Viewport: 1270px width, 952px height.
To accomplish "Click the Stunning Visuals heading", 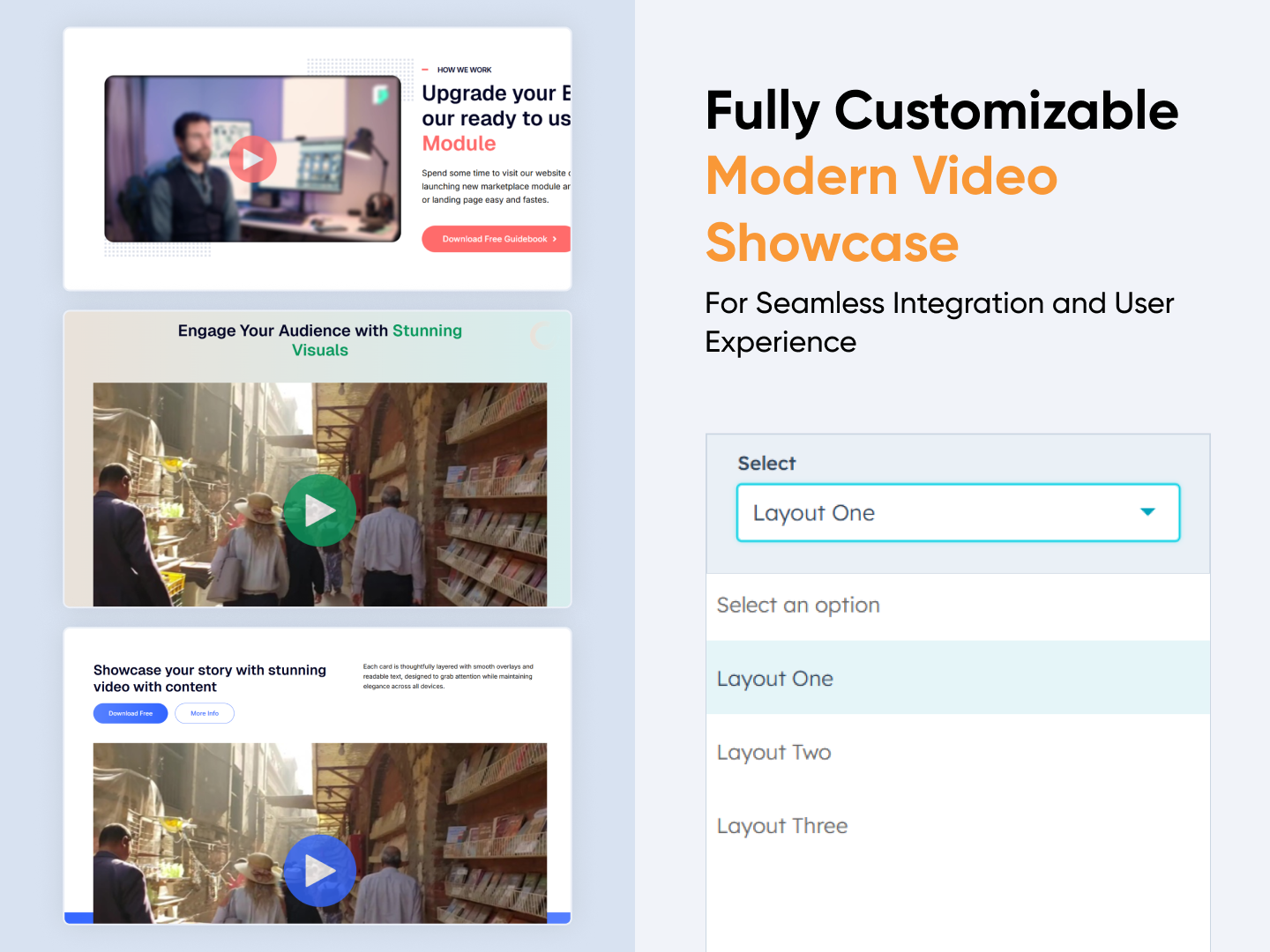I will coord(320,340).
